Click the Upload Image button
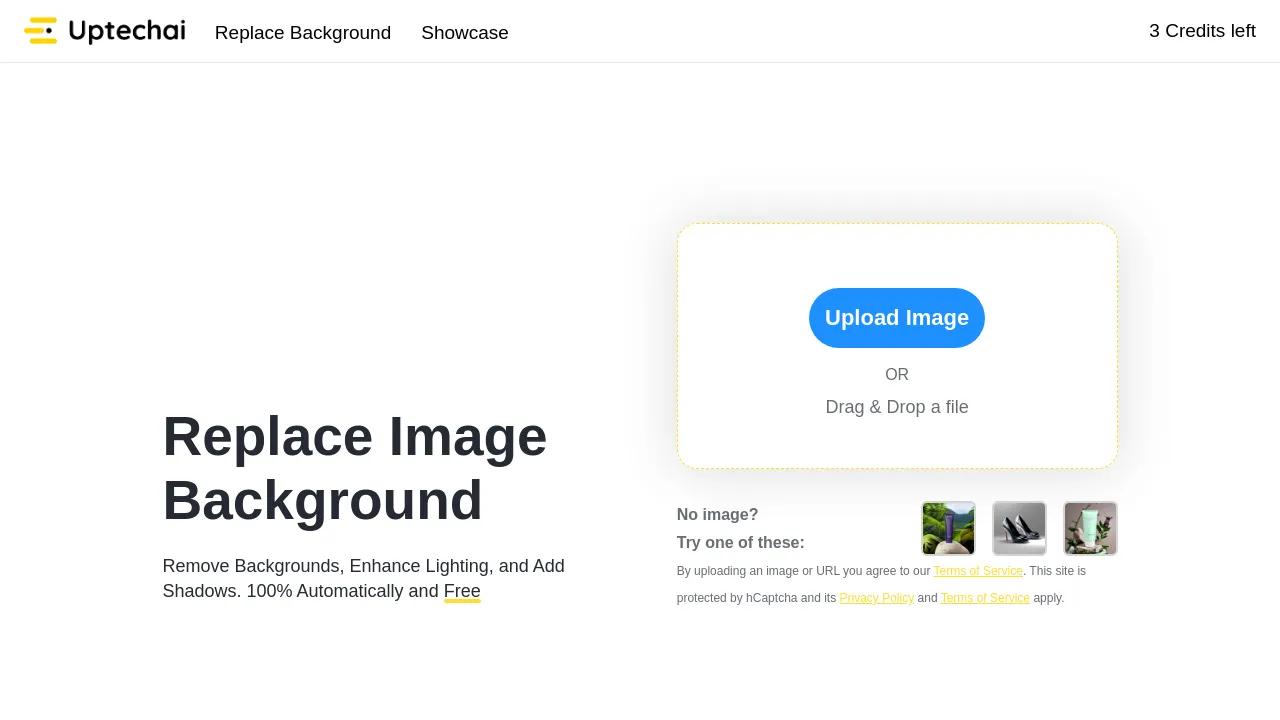Viewport: 1280px width, 720px height. coord(897,318)
